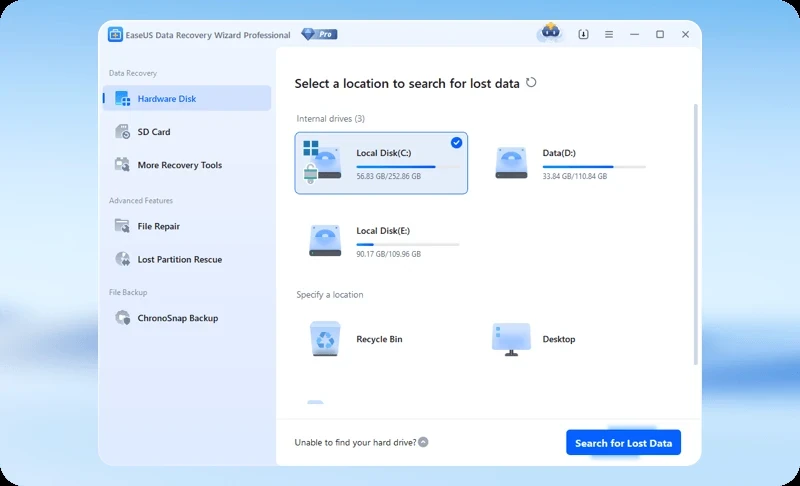Choose Recycle Bin location text
This screenshot has width=800, height=486.
tap(379, 339)
